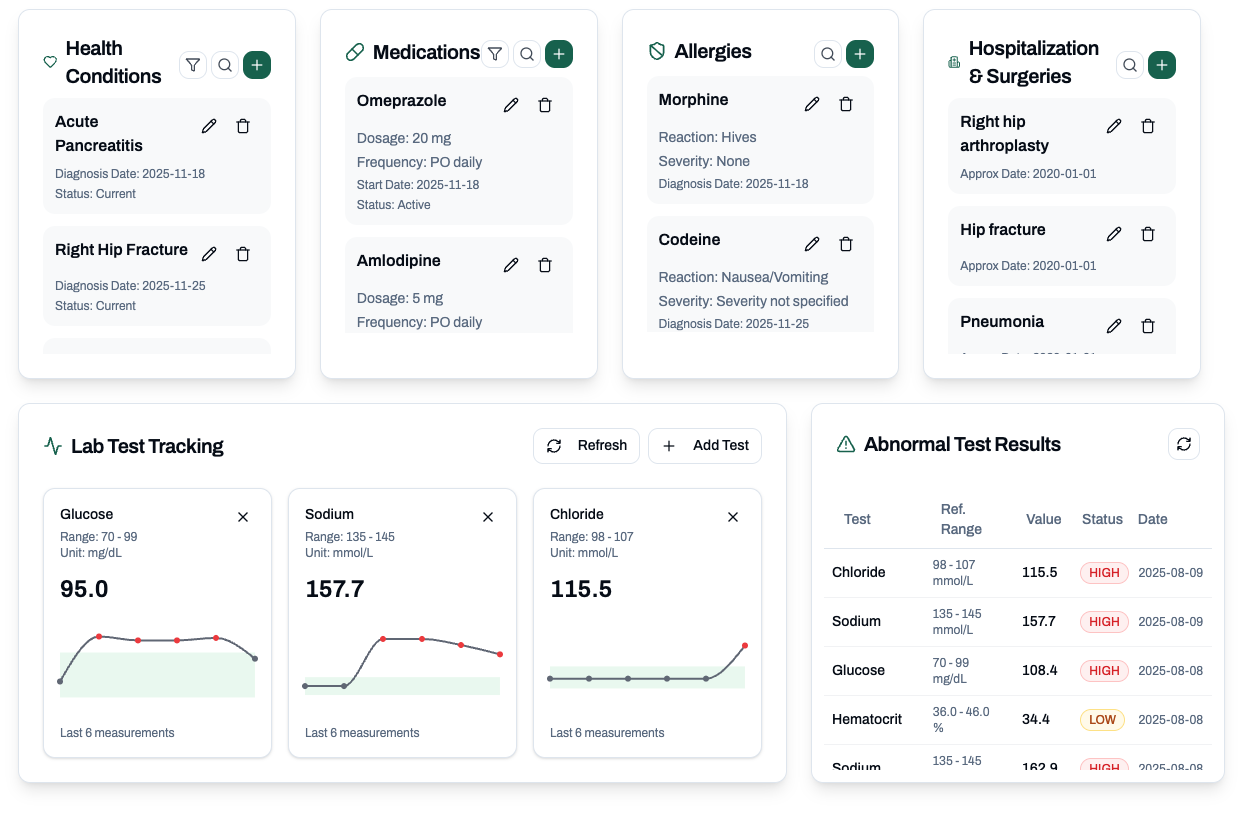This screenshot has height=816, width=1239.
Task: Open filter for Medications list
Action: 495,54
